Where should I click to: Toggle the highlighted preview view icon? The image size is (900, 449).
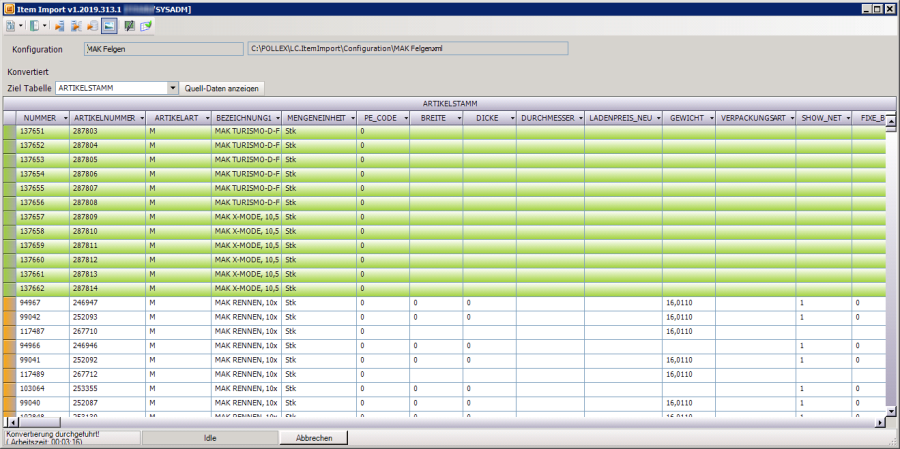click(109, 24)
